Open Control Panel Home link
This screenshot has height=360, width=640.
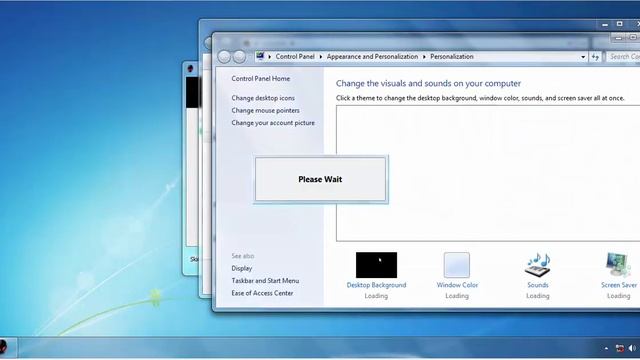click(x=260, y=78)
